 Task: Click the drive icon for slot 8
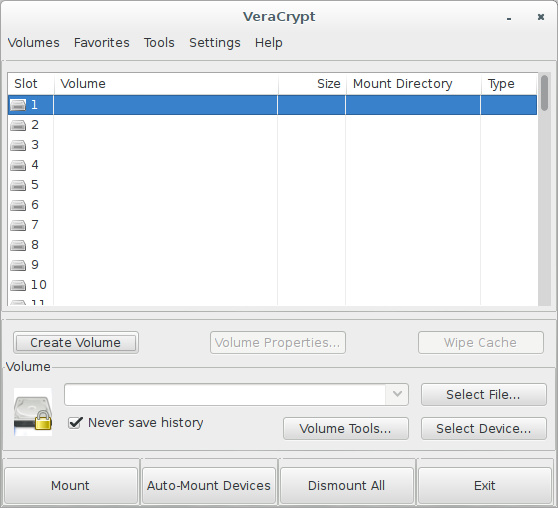(x=18, y=245)
